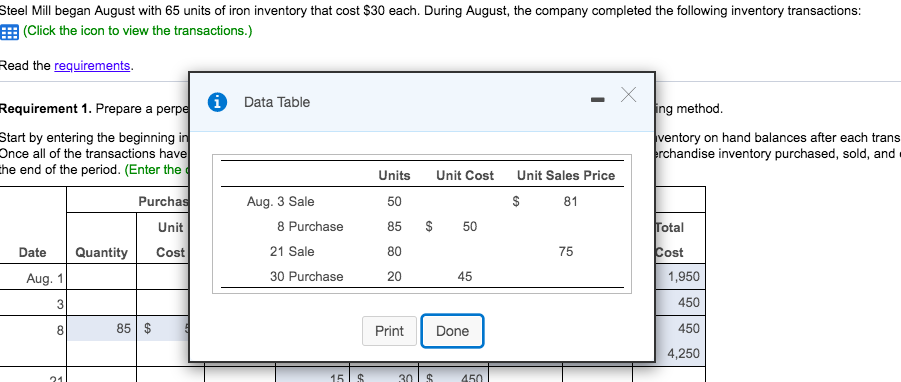901x382 pixels.
Task: Click the blue info icon in Data Table dialog
Action: pyautogui.click(x=217, y=102)
